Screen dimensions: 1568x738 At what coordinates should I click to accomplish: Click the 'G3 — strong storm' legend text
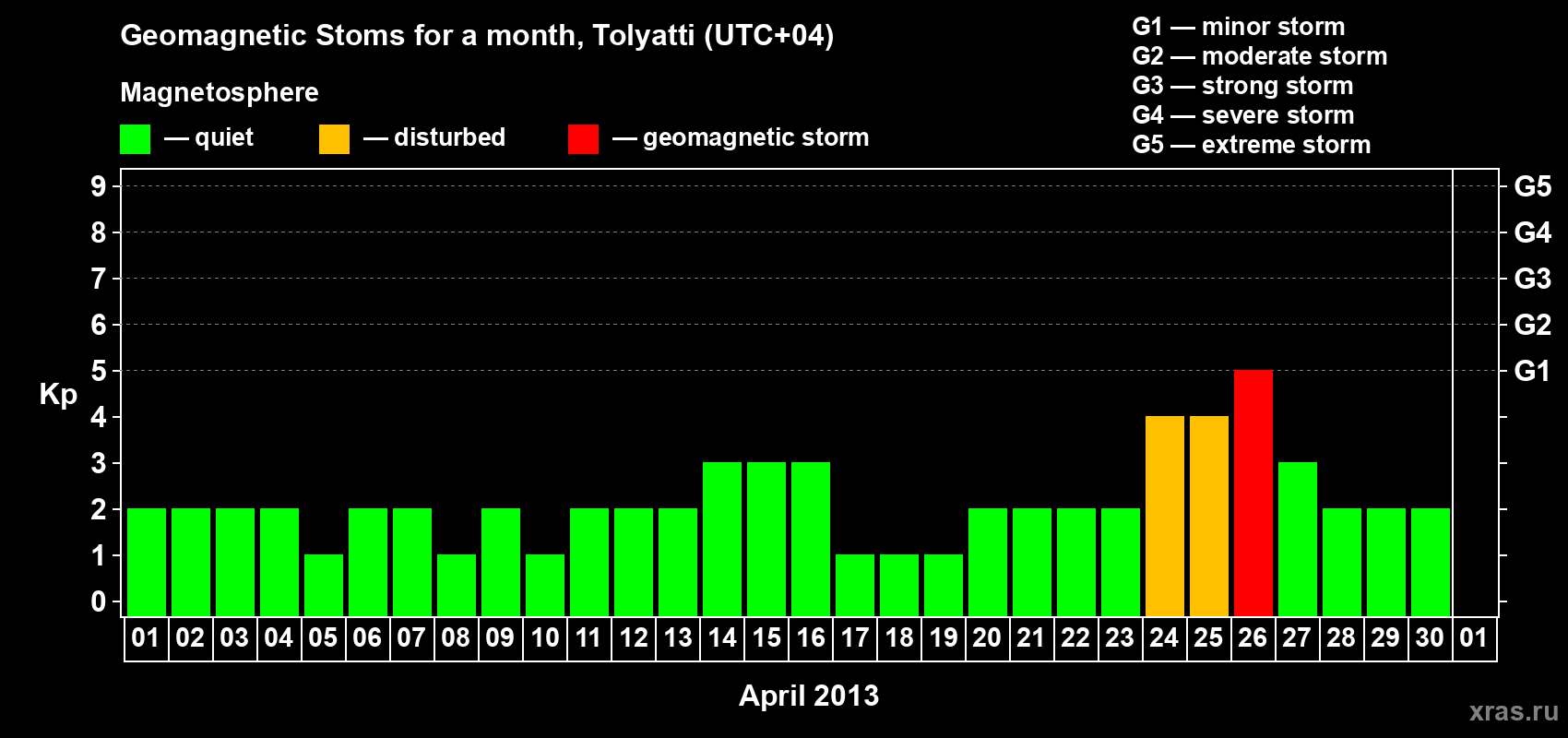pos(1243,86)
